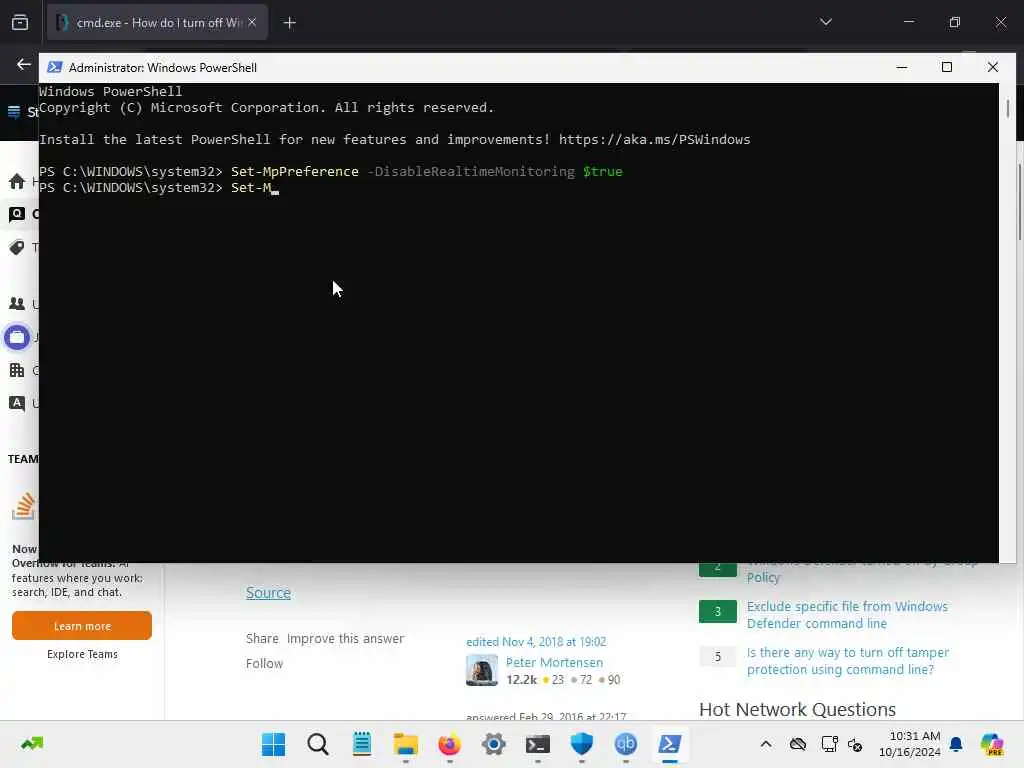Image resolution: width=1024 pixels, height=768 pixels.
Task: Maximize the Administrator PowerShell window
Action: [x=947, y=67]
